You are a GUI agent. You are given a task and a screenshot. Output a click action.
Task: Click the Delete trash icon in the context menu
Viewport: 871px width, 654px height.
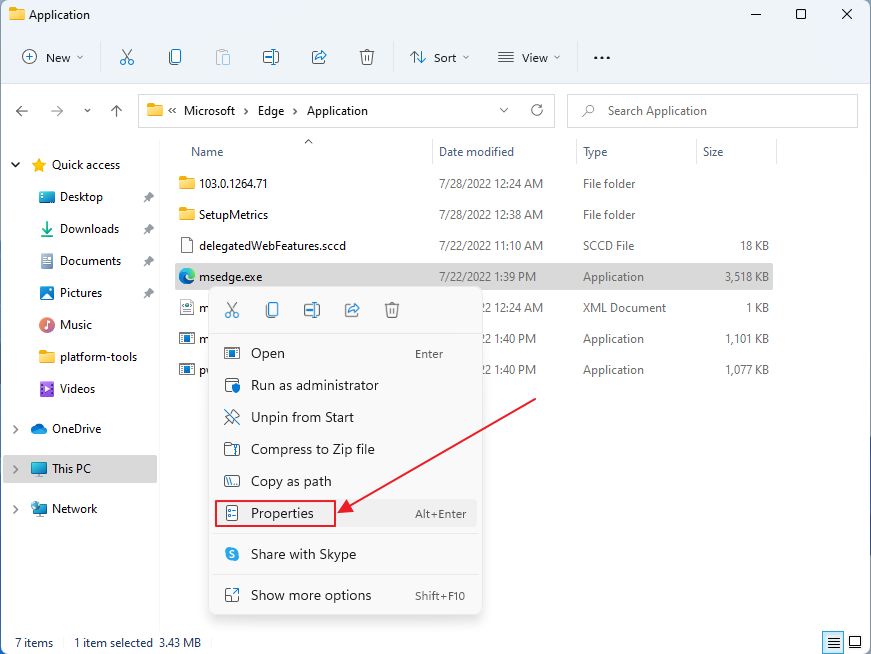pyautogui.click(x=392, y=310)
